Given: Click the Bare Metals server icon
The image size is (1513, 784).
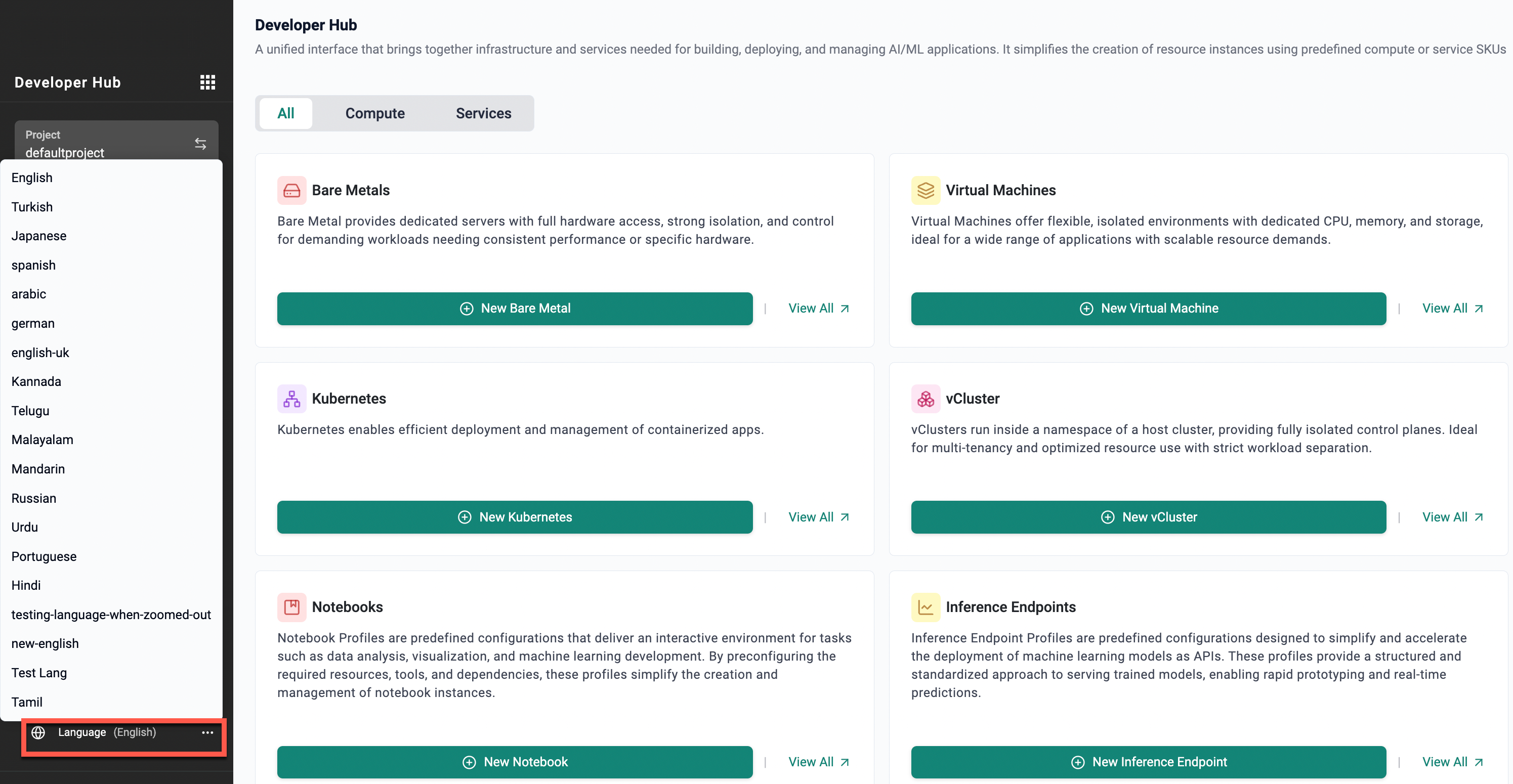Looking at the screenshot, I should (291, 190).
